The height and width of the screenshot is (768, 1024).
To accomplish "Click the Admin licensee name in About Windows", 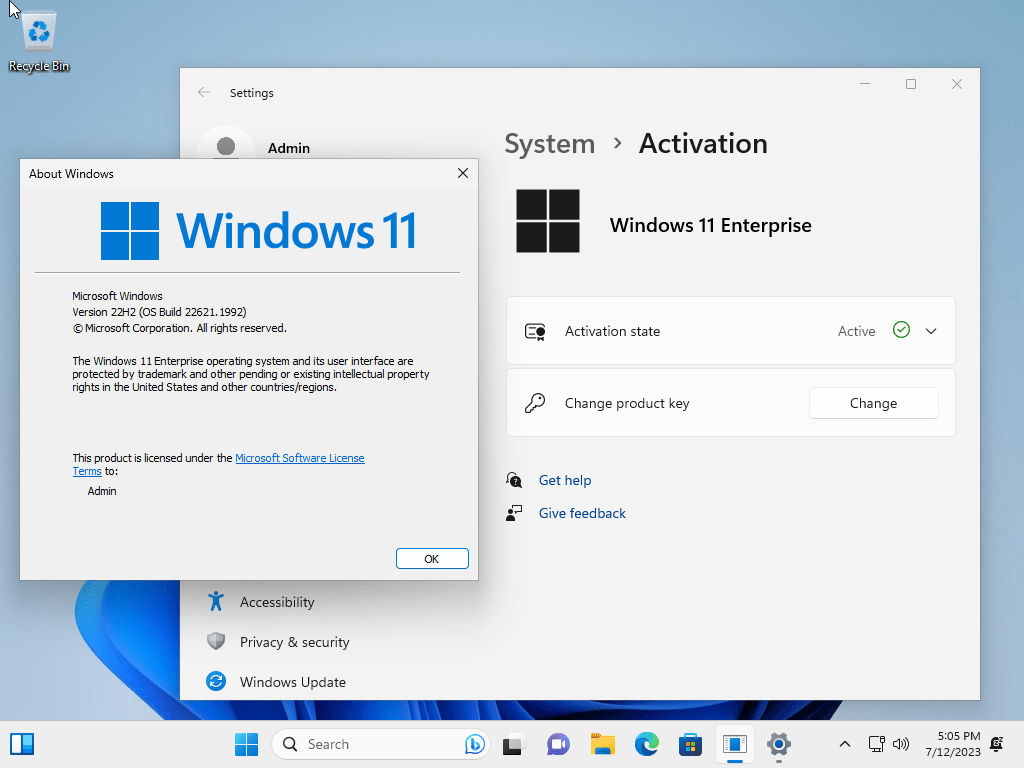I will point(102,491).
